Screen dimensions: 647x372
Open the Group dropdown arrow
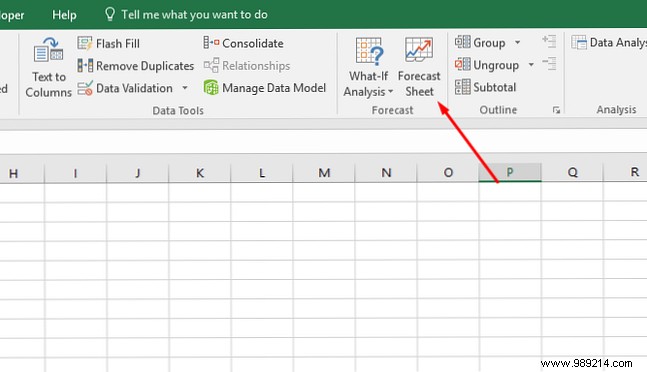[x=517, y=42]
